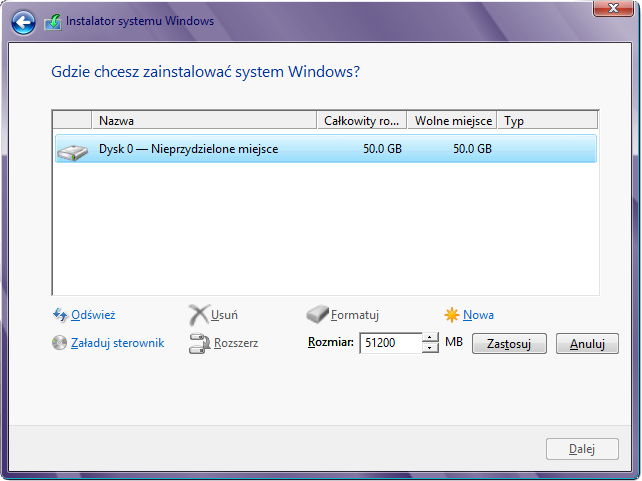Click the refresh arrows icon beside Odśwież
The height and width of the screenshot is (481, 642).
click(60, 315)
